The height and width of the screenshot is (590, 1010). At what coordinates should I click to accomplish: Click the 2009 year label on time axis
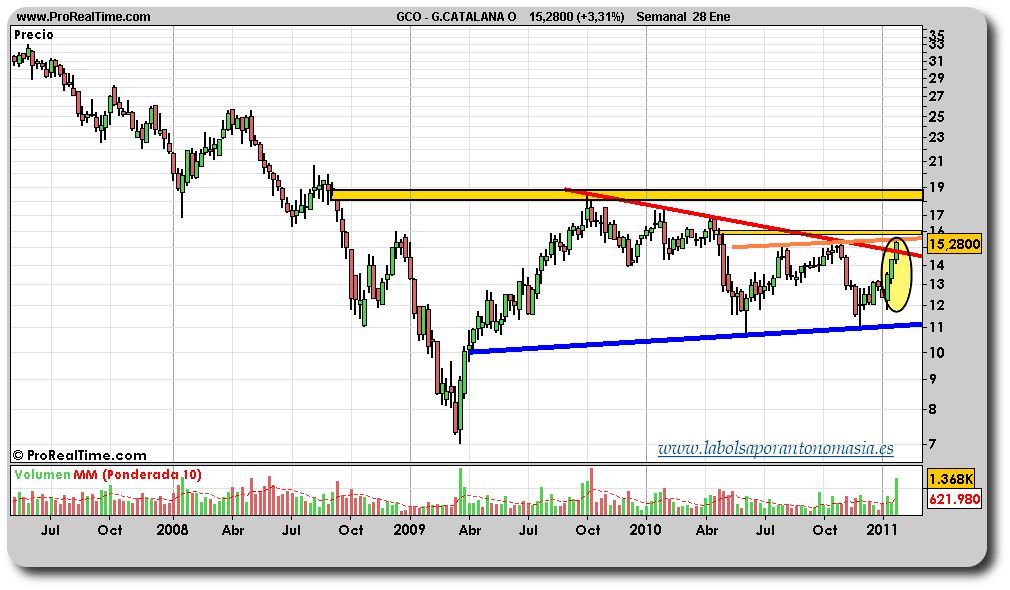click(410, 530)
